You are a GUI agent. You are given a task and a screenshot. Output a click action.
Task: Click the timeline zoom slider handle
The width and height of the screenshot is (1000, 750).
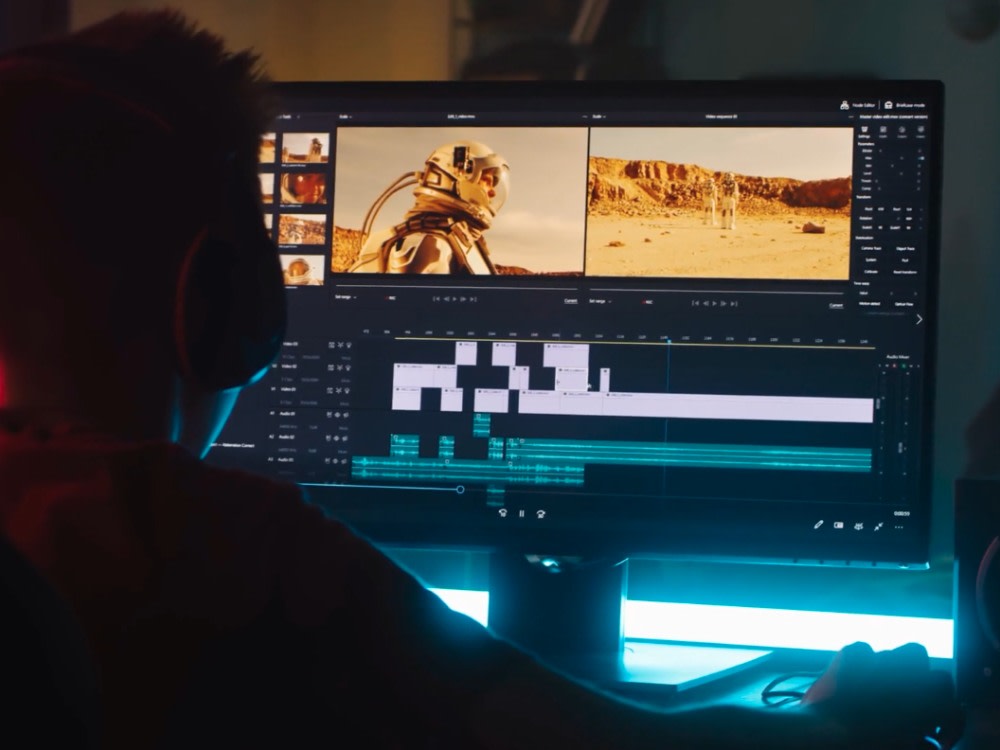460,489
